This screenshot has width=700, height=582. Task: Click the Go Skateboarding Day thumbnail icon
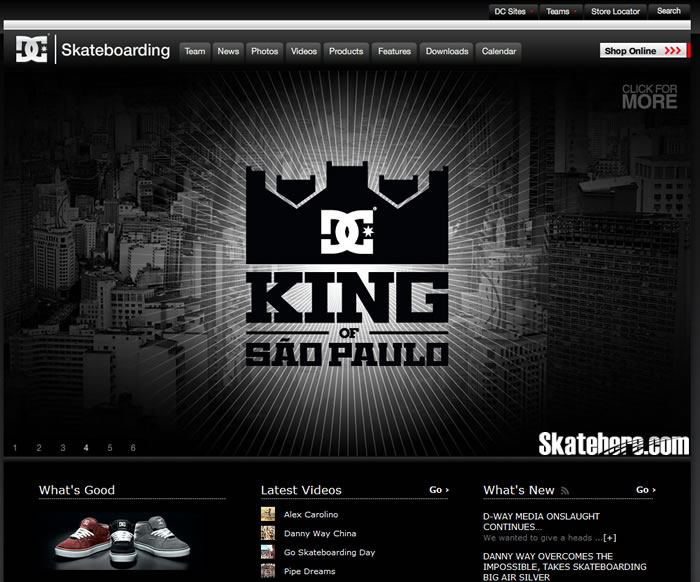click(268, 552)
